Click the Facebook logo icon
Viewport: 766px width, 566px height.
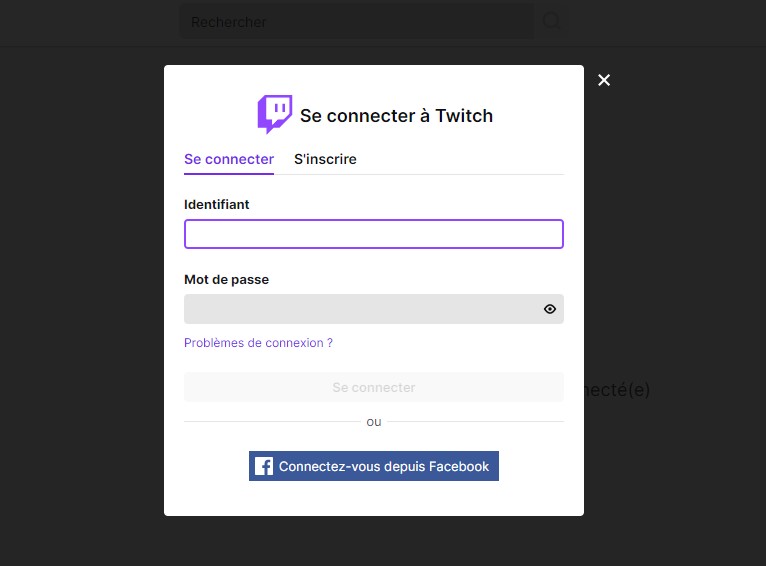coord(264,466)
